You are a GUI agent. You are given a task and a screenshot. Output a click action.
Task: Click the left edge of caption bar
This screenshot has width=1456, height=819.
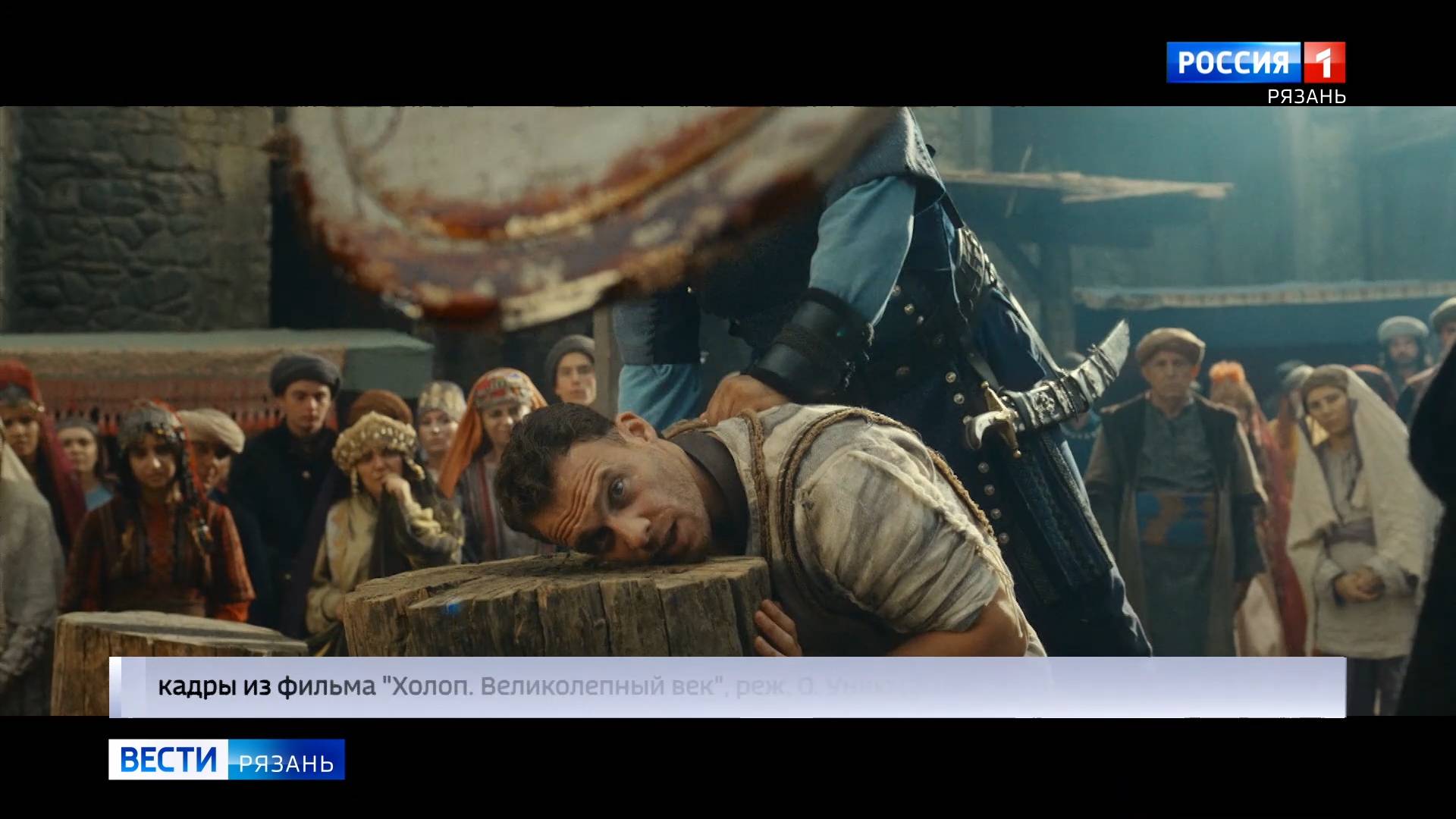pos(116,687)
